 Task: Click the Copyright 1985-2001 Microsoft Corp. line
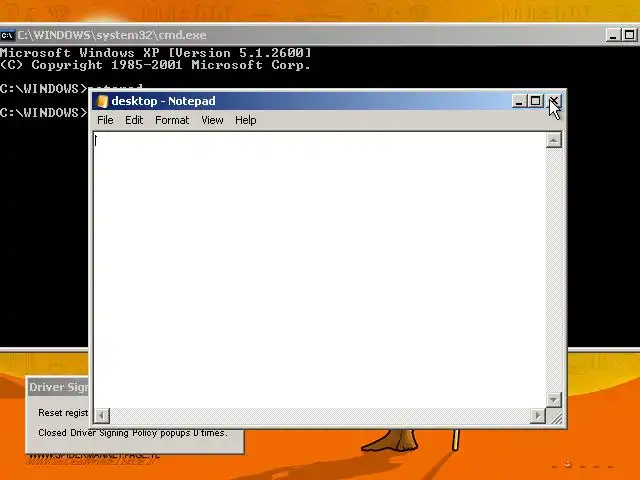tap(155, 65)
